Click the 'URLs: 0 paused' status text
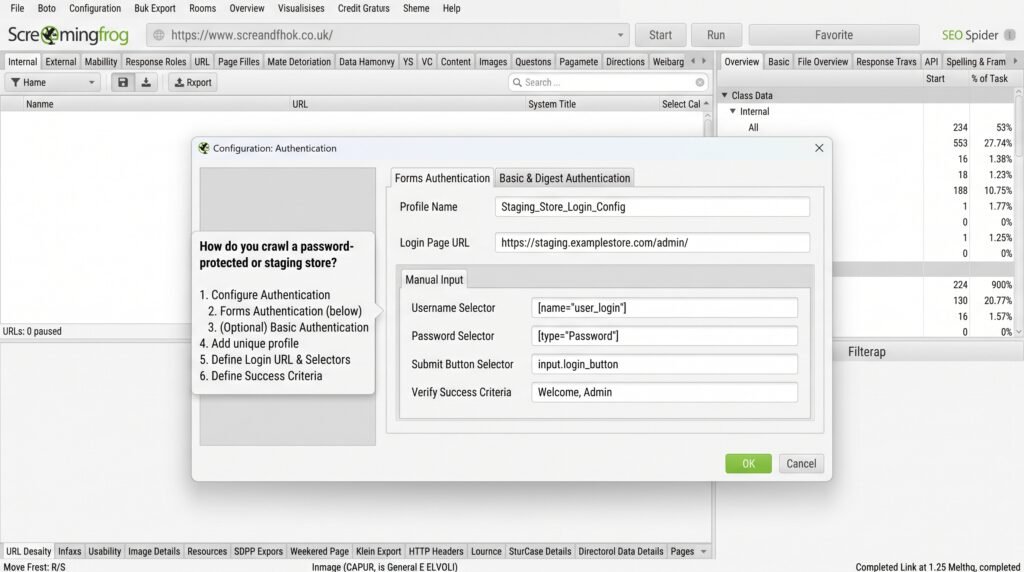The width and height of the screenshot is (1024, 572). 32,331
